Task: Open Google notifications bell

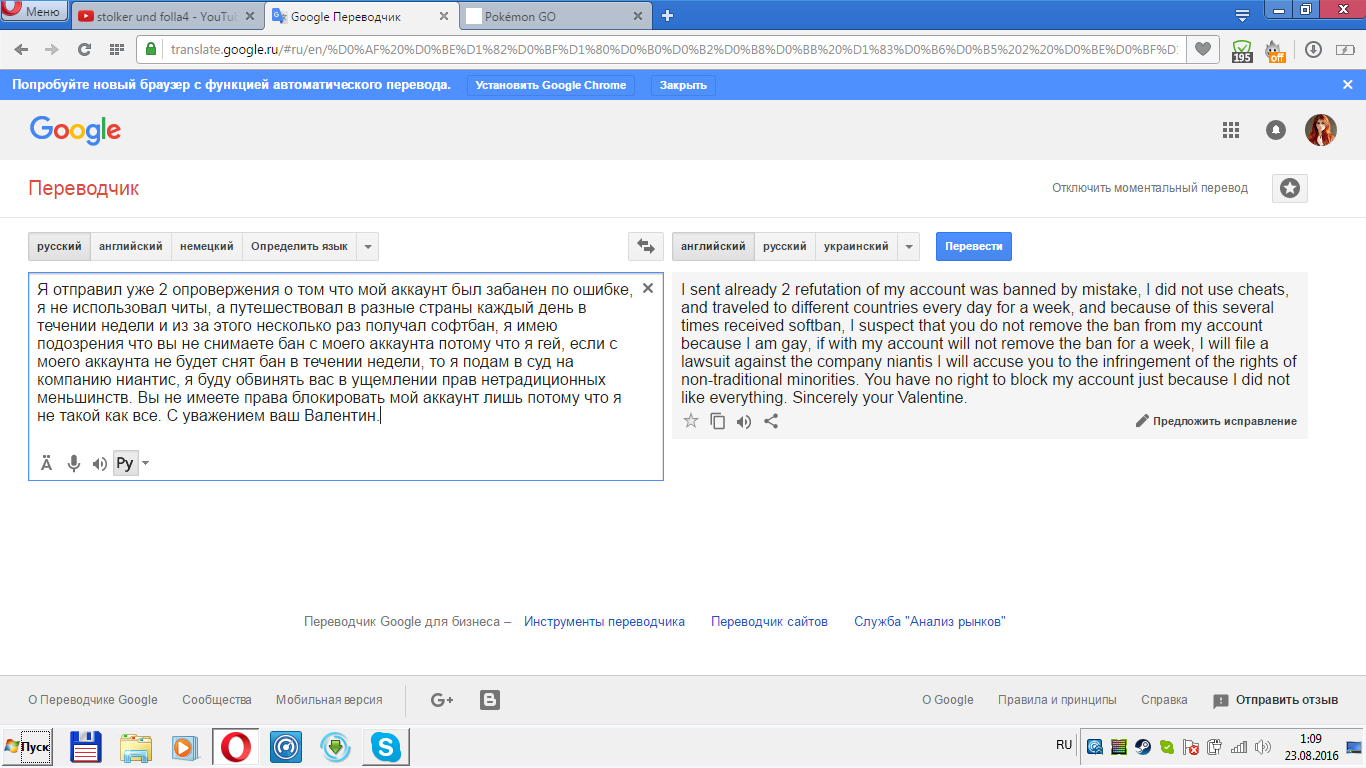Action: coord(1276,130)
